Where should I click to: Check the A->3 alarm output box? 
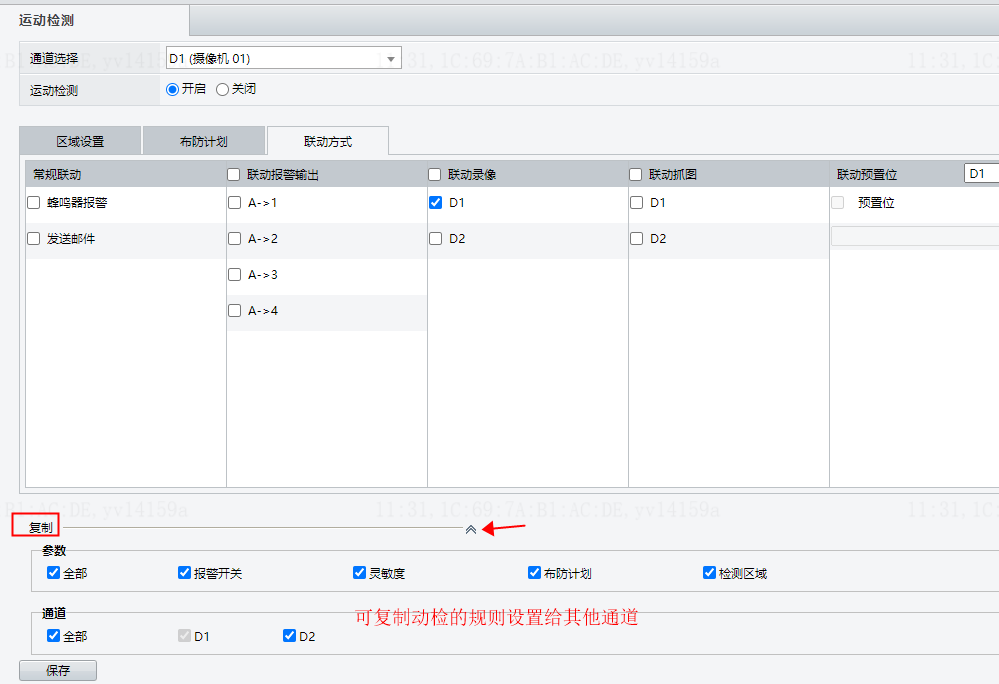click(234, 274)
